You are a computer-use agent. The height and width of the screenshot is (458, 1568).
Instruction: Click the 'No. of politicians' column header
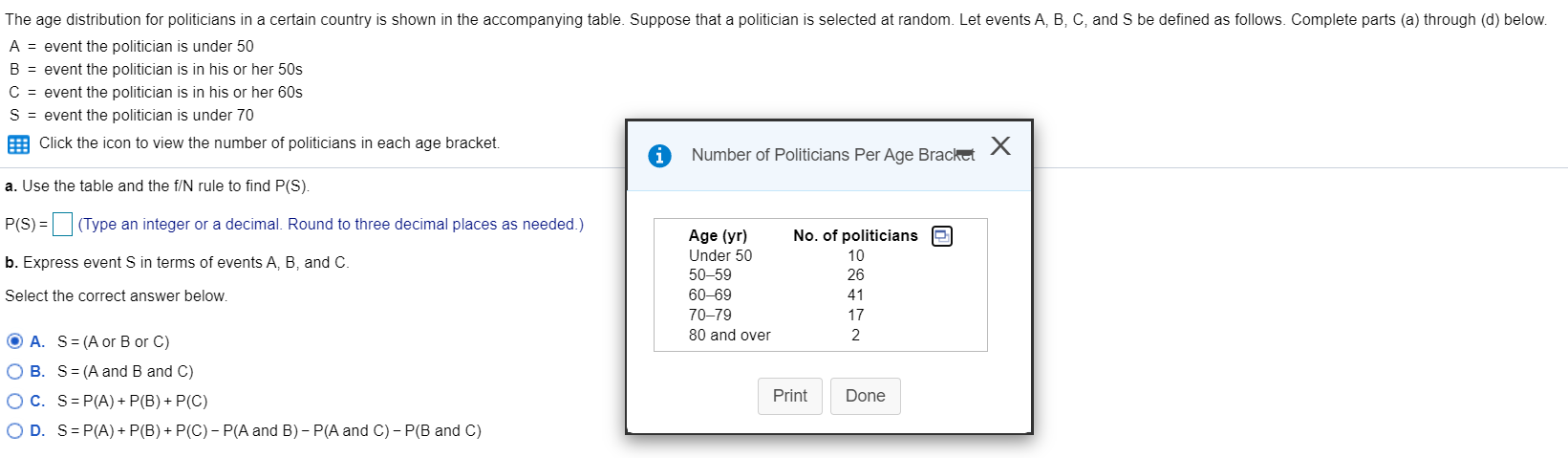pyautogui.click(x=854, y=235)
